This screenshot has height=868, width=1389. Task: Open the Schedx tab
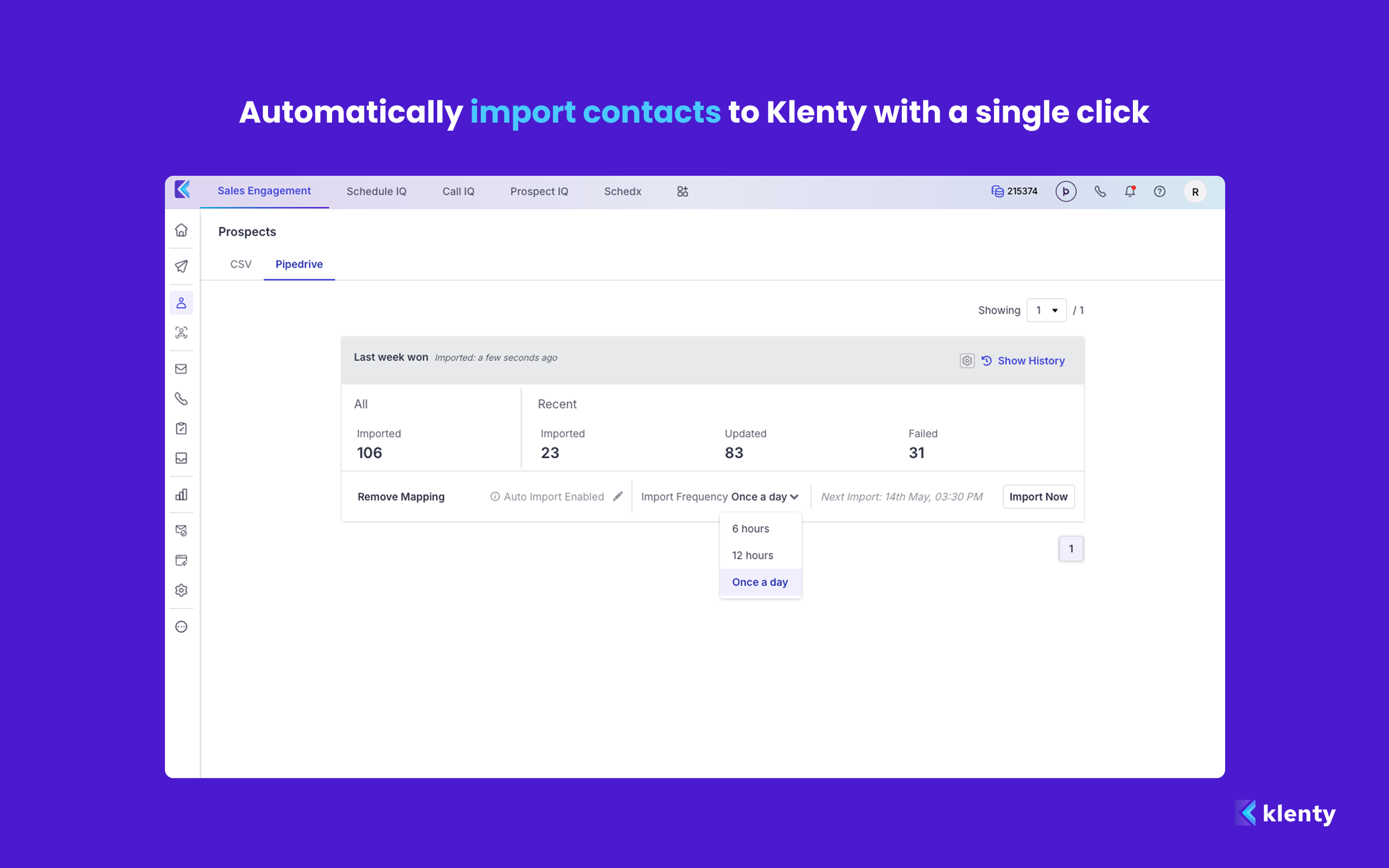[x=622, y=192]
